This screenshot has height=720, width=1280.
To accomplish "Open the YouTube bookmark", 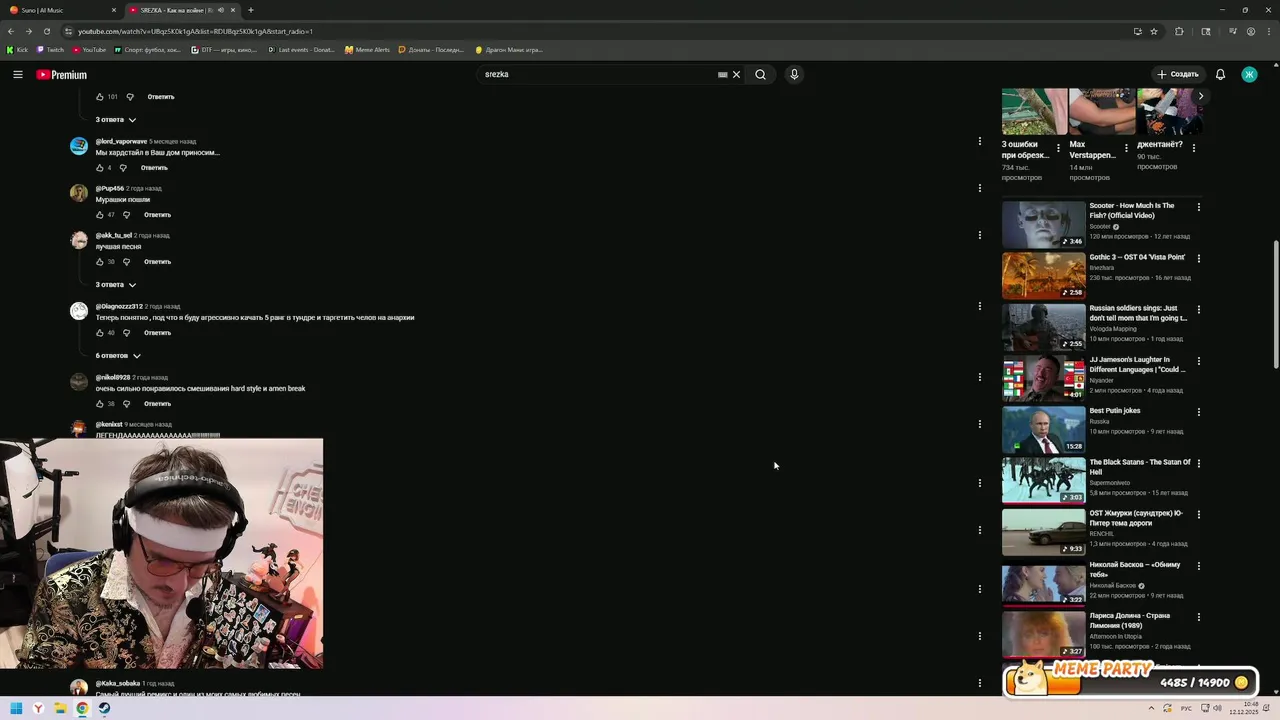I will (89, 49).
